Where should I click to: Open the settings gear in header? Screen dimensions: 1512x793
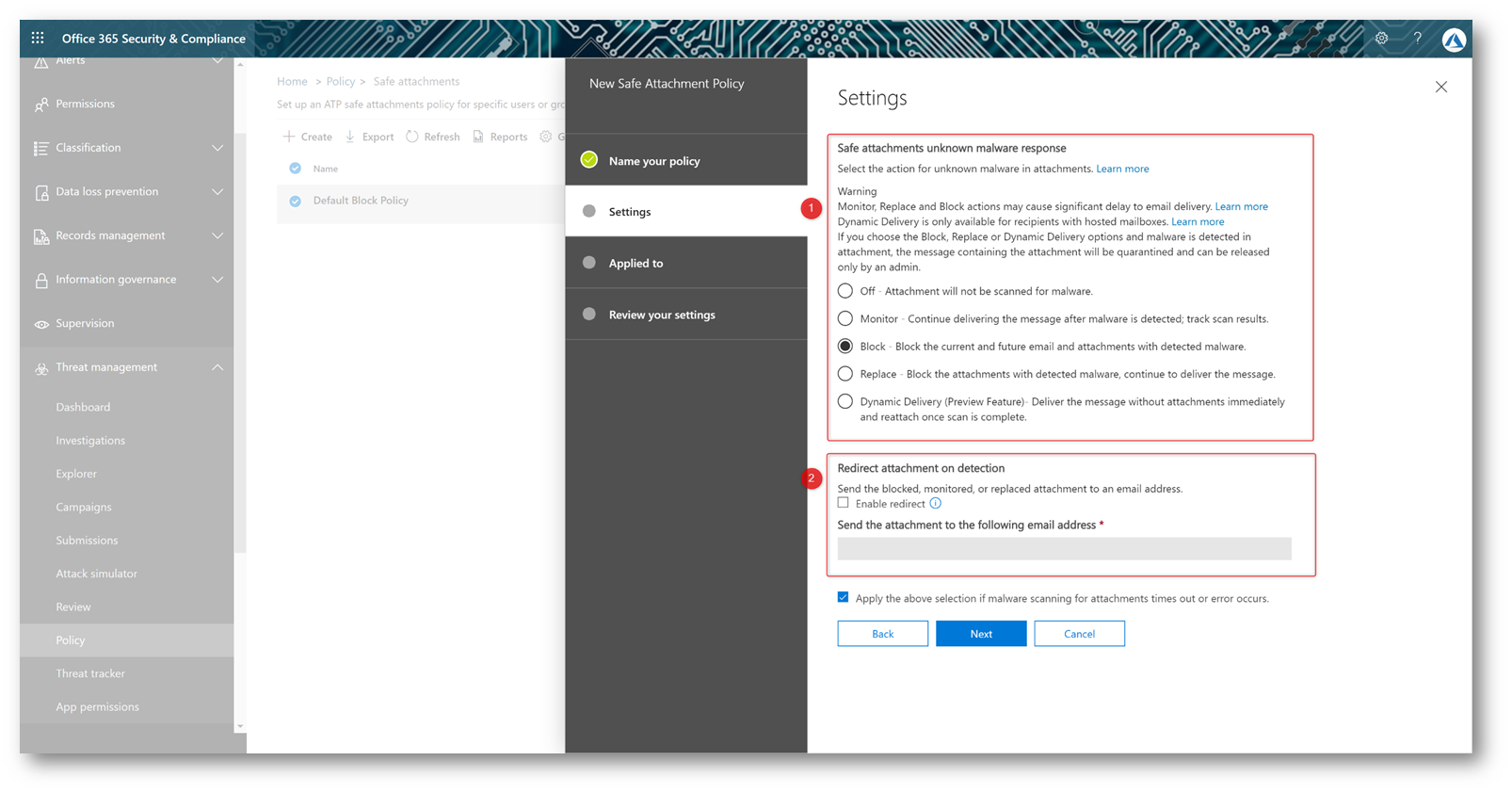(1381, 39)
